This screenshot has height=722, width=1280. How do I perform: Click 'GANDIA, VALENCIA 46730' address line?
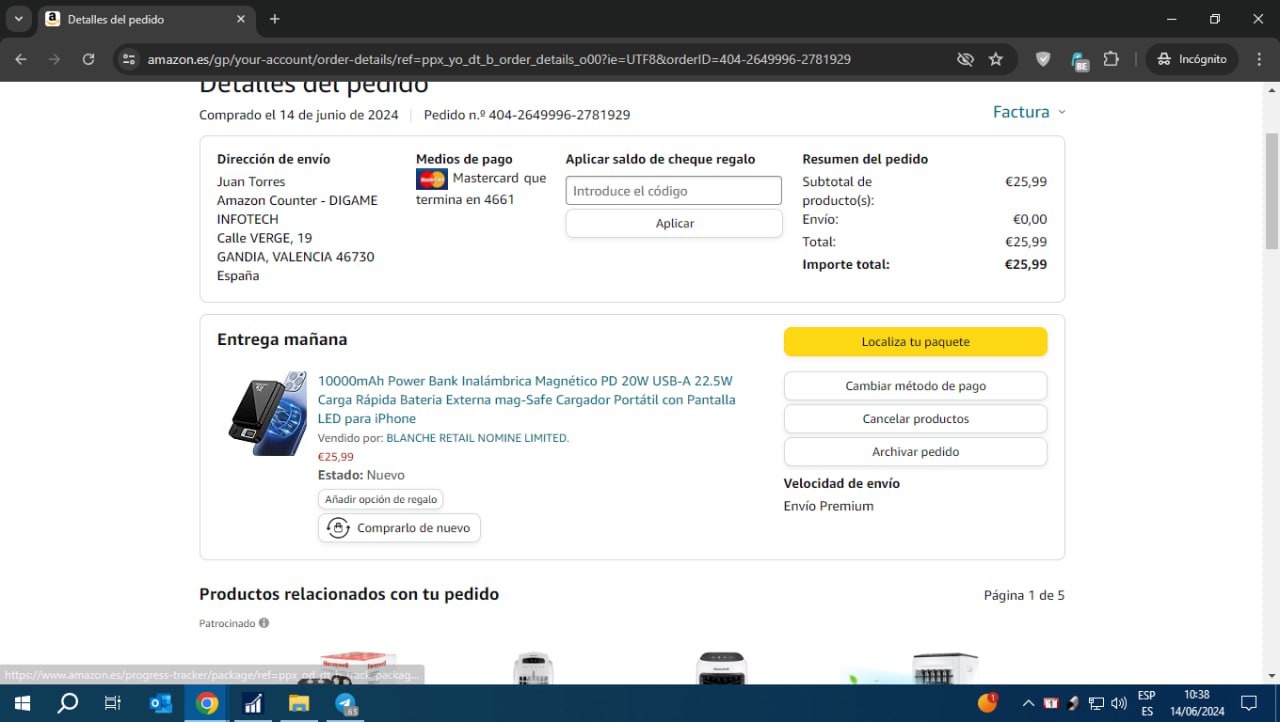[x=296, y=257]
